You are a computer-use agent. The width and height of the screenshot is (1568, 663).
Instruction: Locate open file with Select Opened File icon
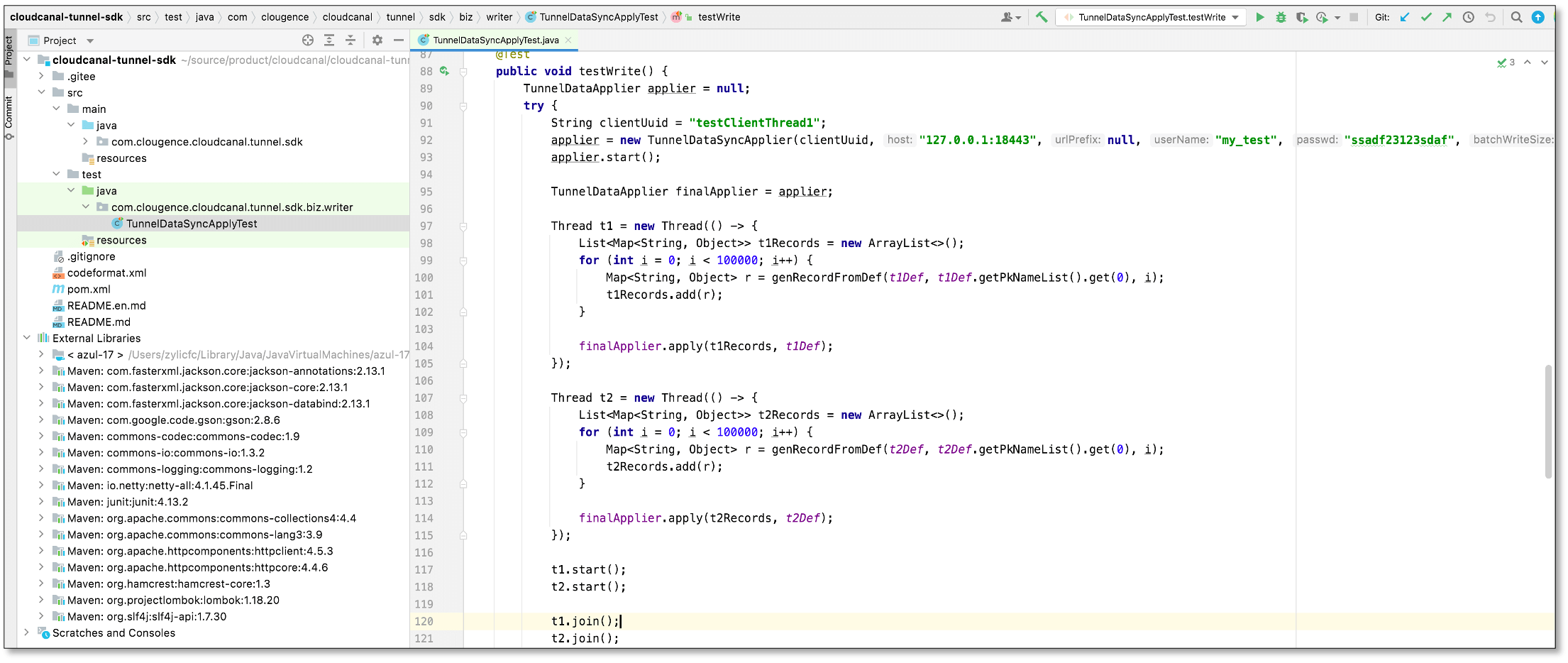308,40
